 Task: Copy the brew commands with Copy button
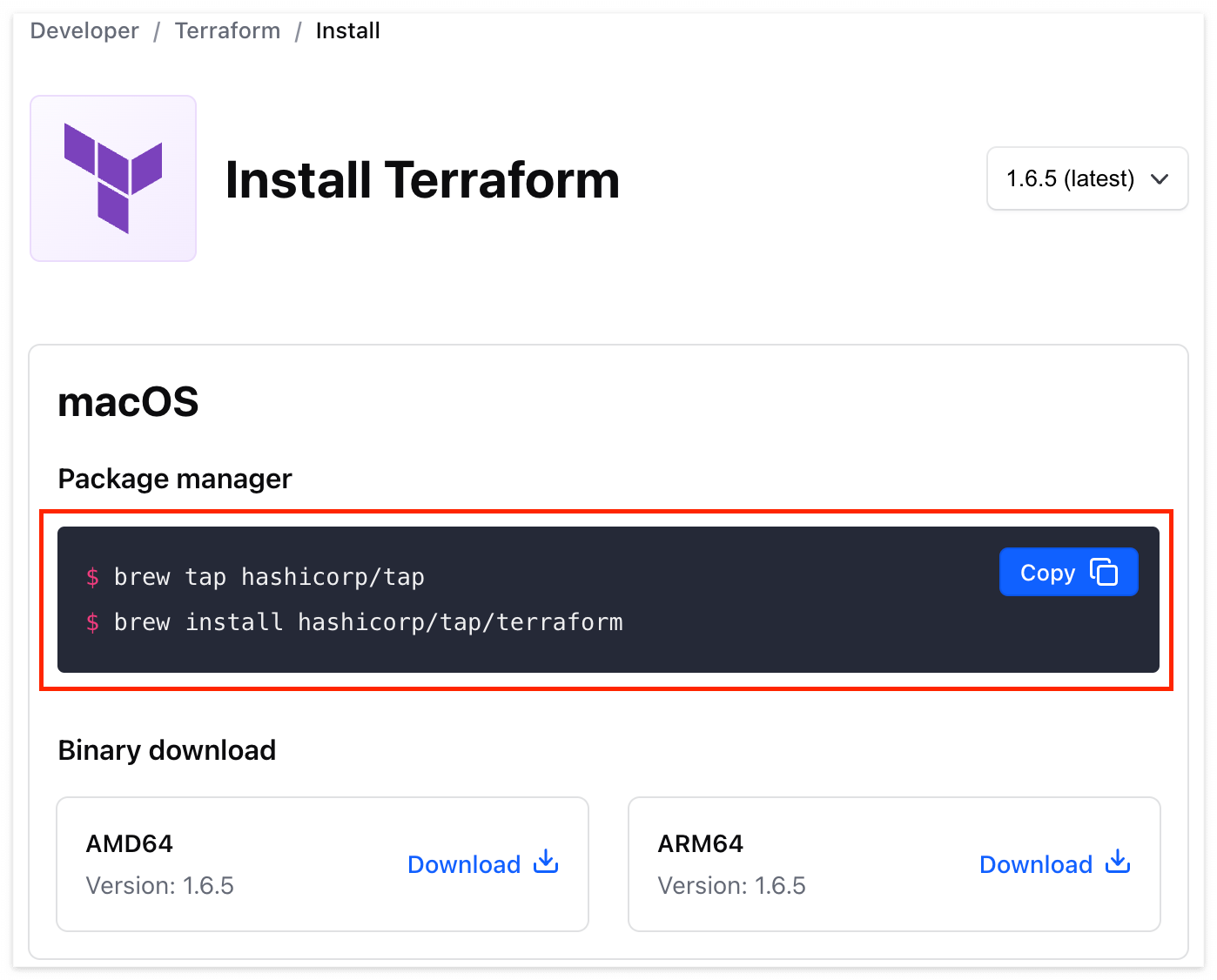pyautogui.click(x=1068, y=572)
